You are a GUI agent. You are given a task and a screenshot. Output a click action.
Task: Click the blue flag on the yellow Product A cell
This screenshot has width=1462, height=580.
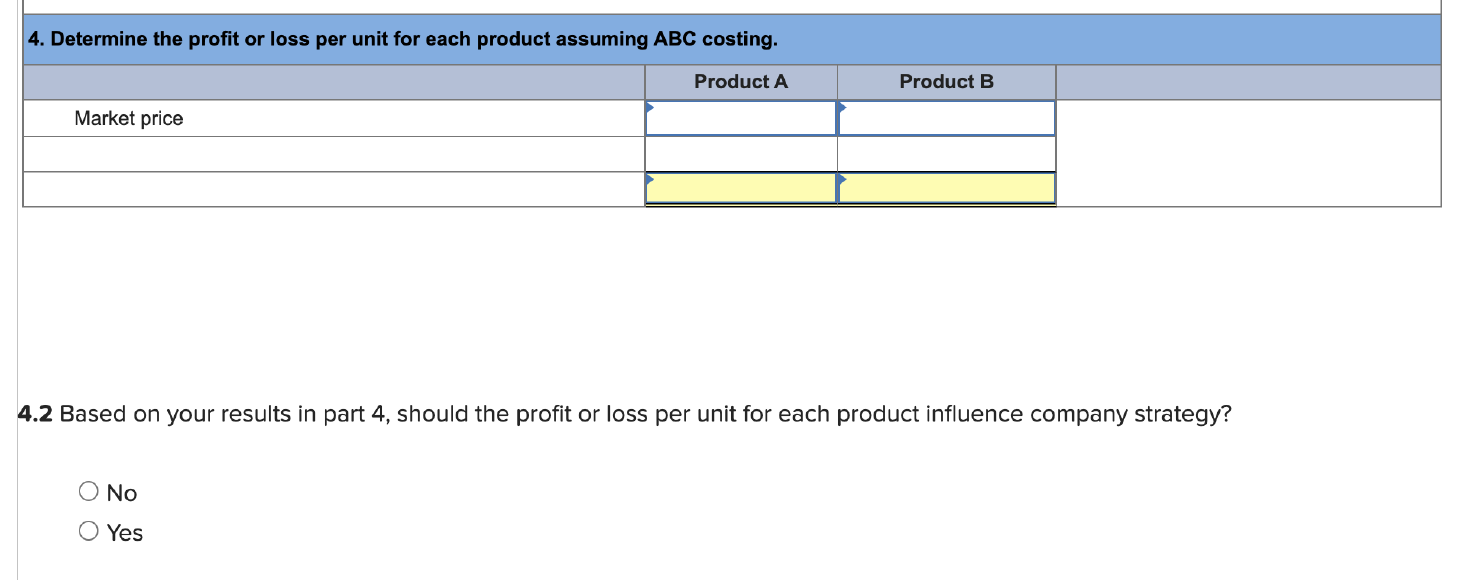(x=651, y=178)
